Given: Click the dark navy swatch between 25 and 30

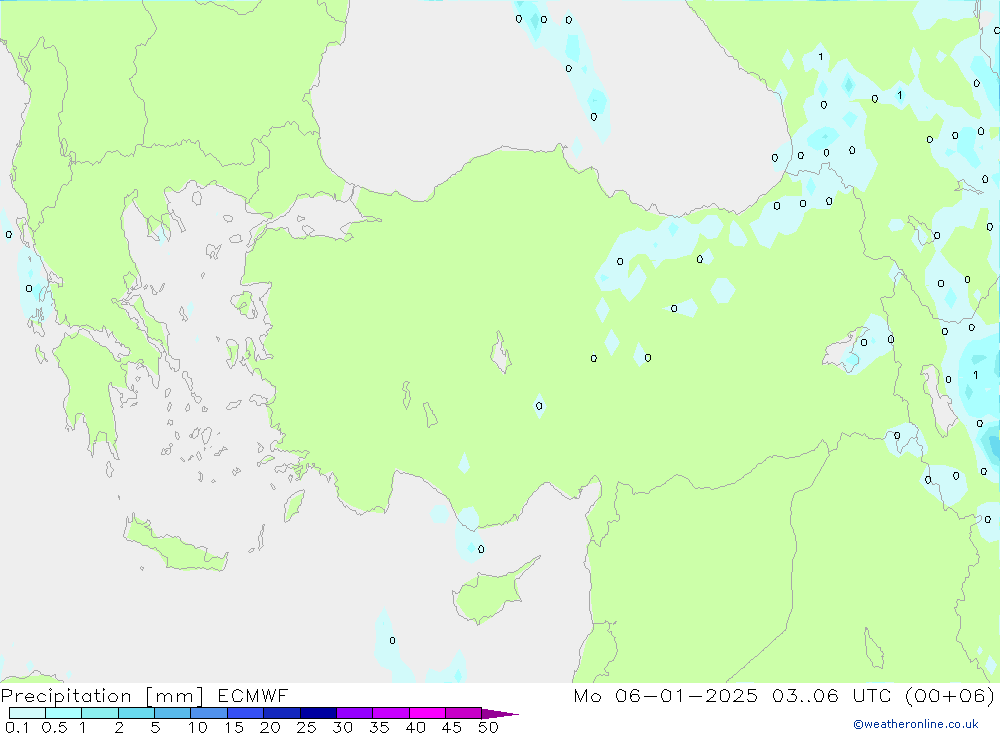Looking at the screenshot, I should click(x=318, y=713).
